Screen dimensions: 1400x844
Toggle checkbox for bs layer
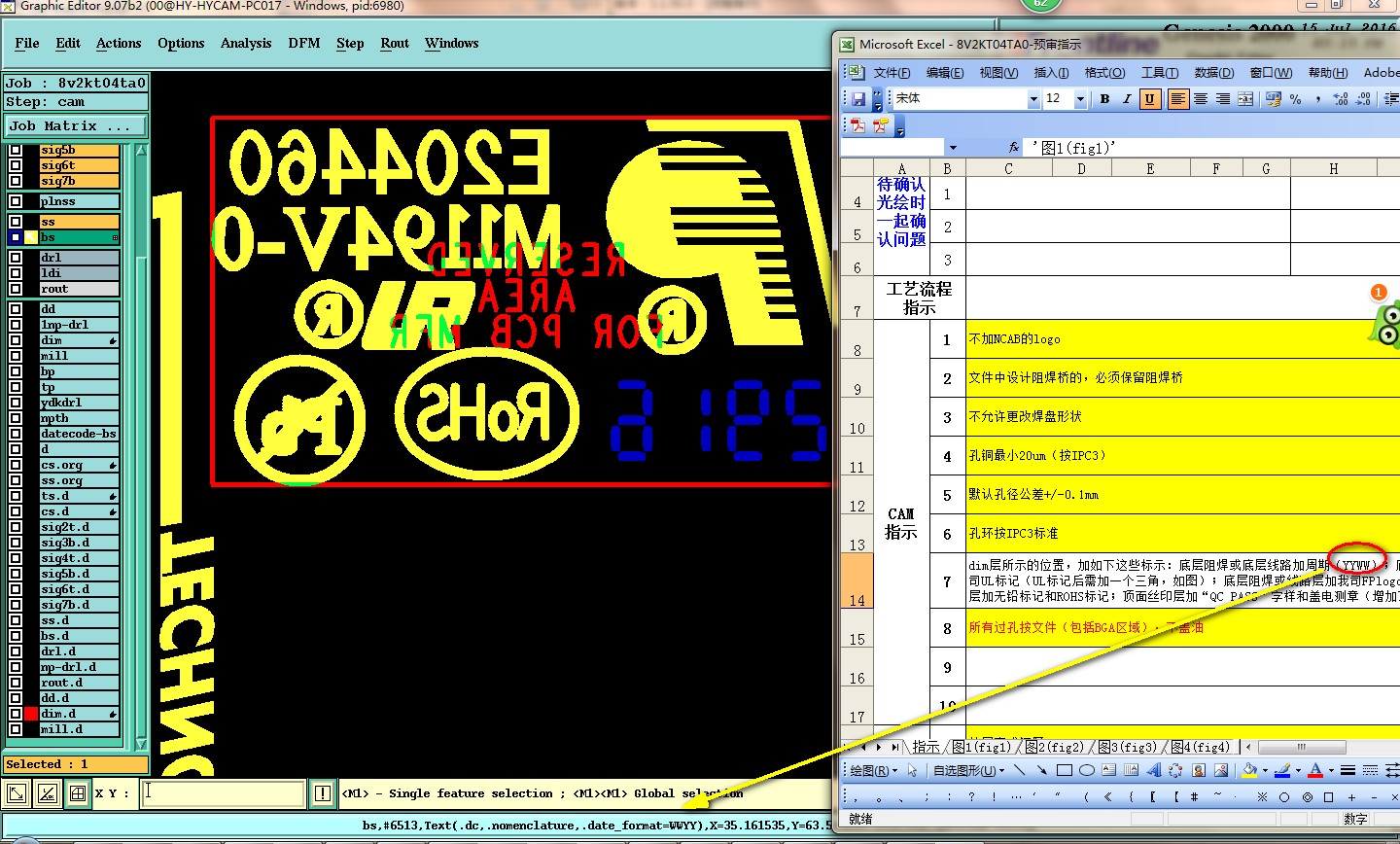(16, 237)
